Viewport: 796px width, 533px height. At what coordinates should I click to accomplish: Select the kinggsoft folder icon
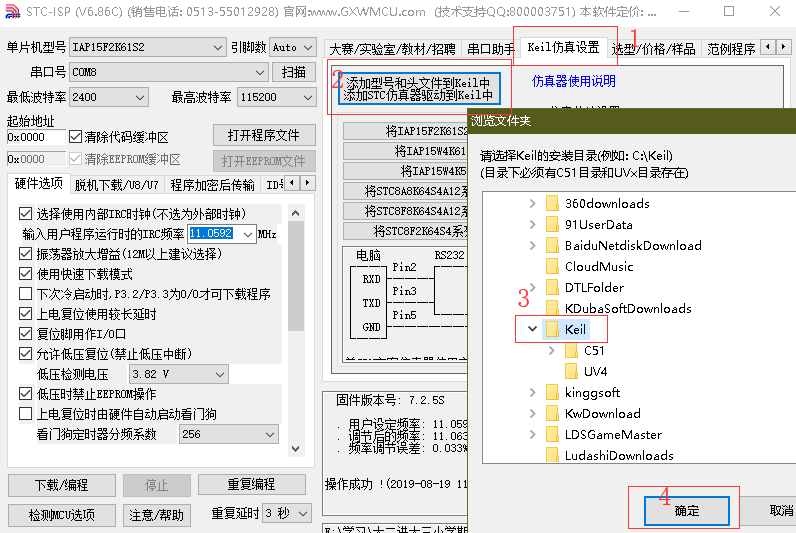click(552, 392)
